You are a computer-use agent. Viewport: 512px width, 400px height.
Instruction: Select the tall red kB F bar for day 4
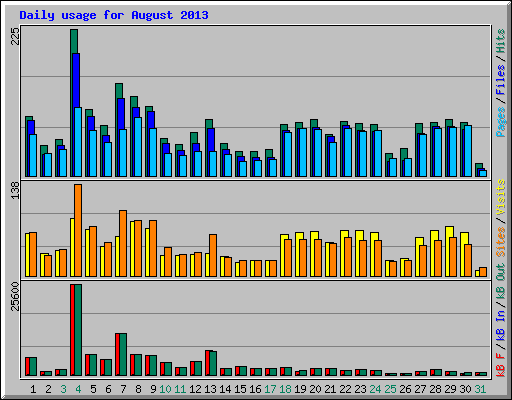(72, 330)
